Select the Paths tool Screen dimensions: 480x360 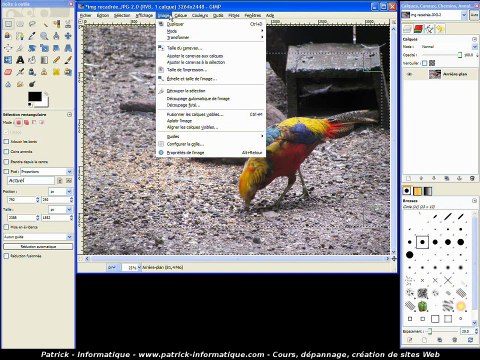click(20, 36)
